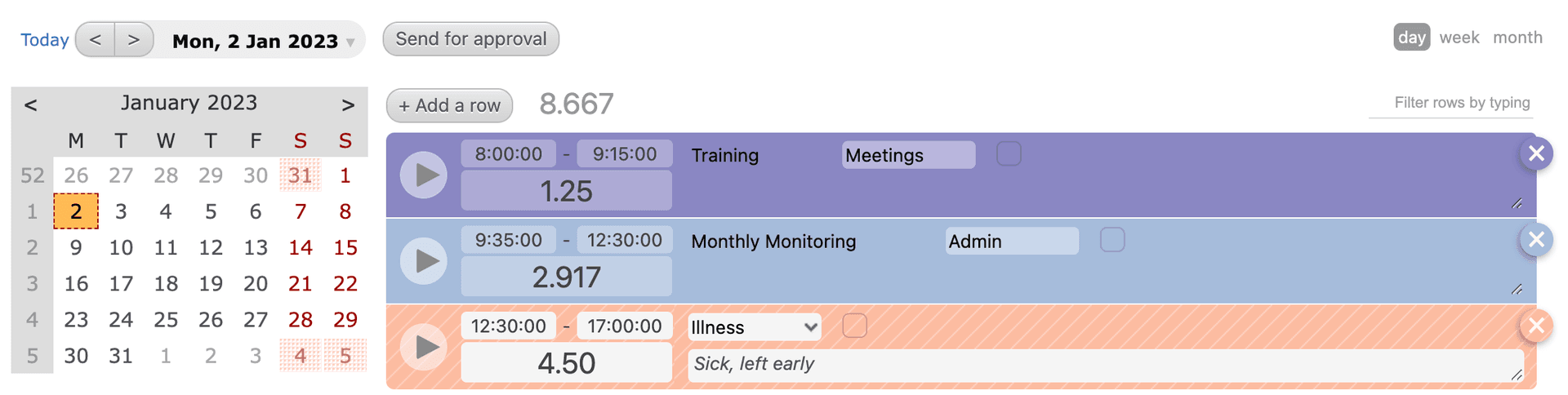The width and height of the screenshot is (1568, 395).
Task: Open the date picker arrow beside Mon, 2 Jan 2023
Action: click(350, 42)
